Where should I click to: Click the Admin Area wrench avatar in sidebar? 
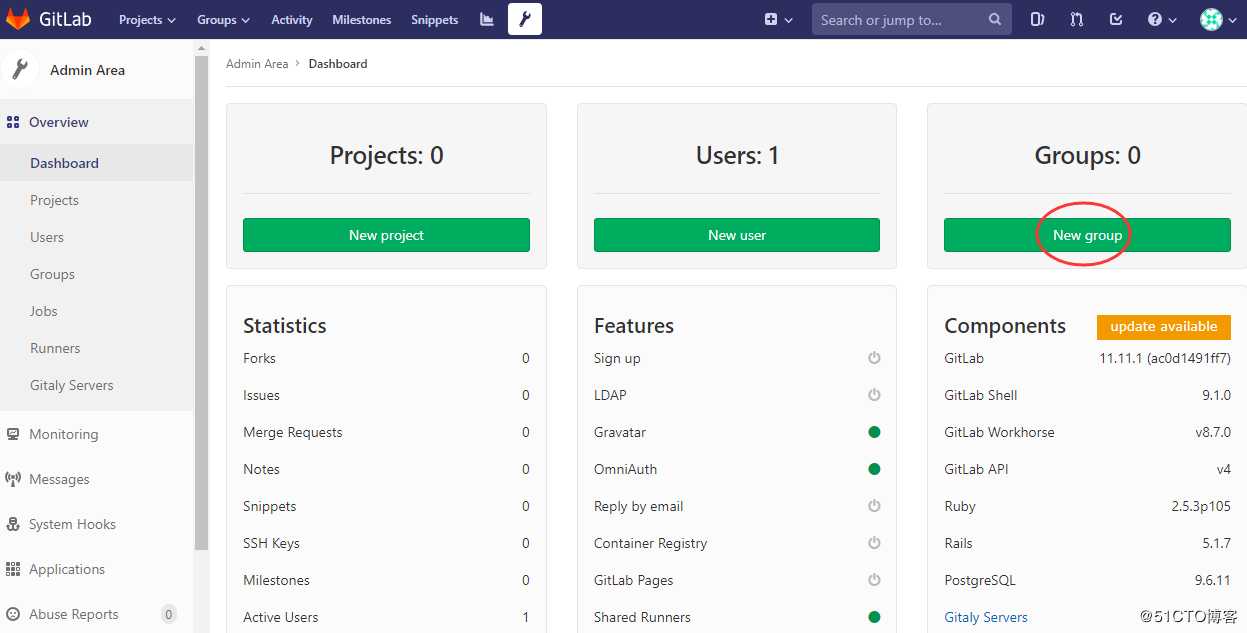tap(18, 69)
